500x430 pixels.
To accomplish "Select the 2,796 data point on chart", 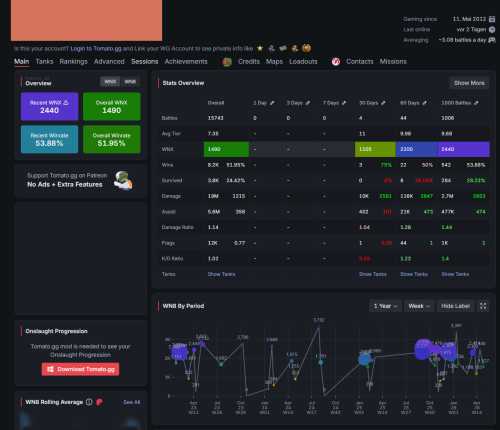I will 243,343.
